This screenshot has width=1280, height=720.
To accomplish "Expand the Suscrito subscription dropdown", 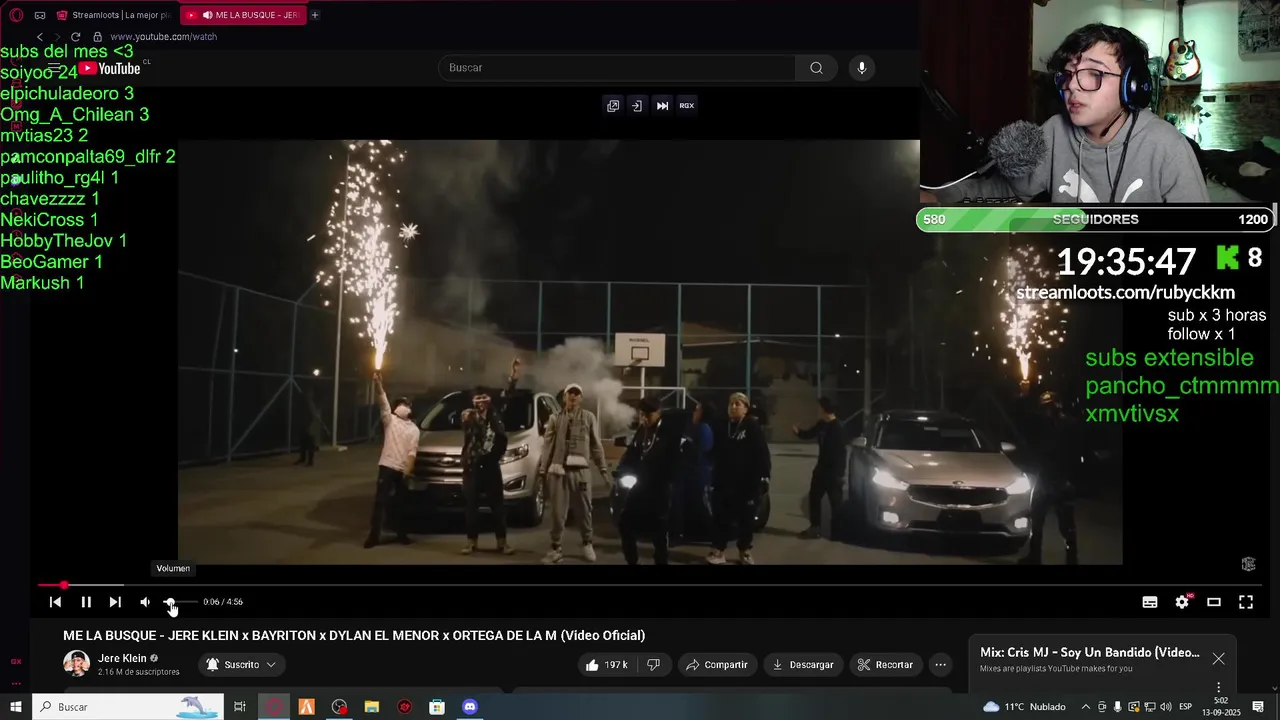I will tap(241, 665).
